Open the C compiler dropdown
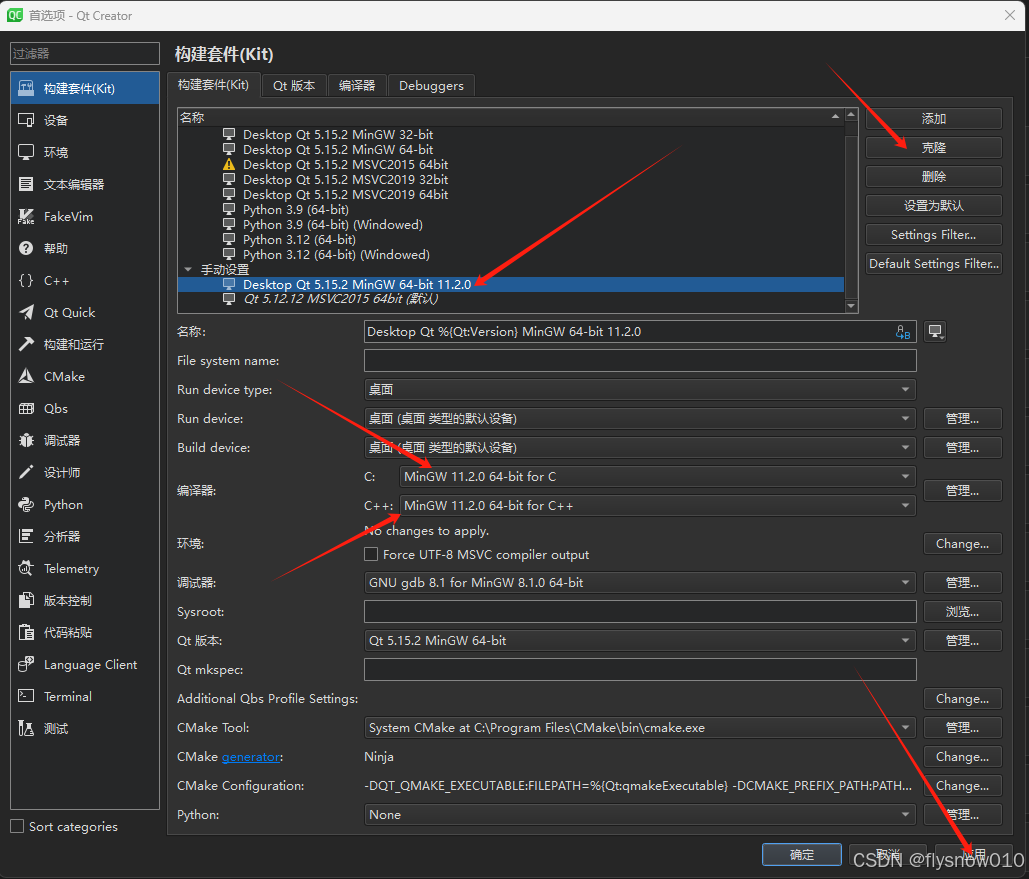 point(658,477)
